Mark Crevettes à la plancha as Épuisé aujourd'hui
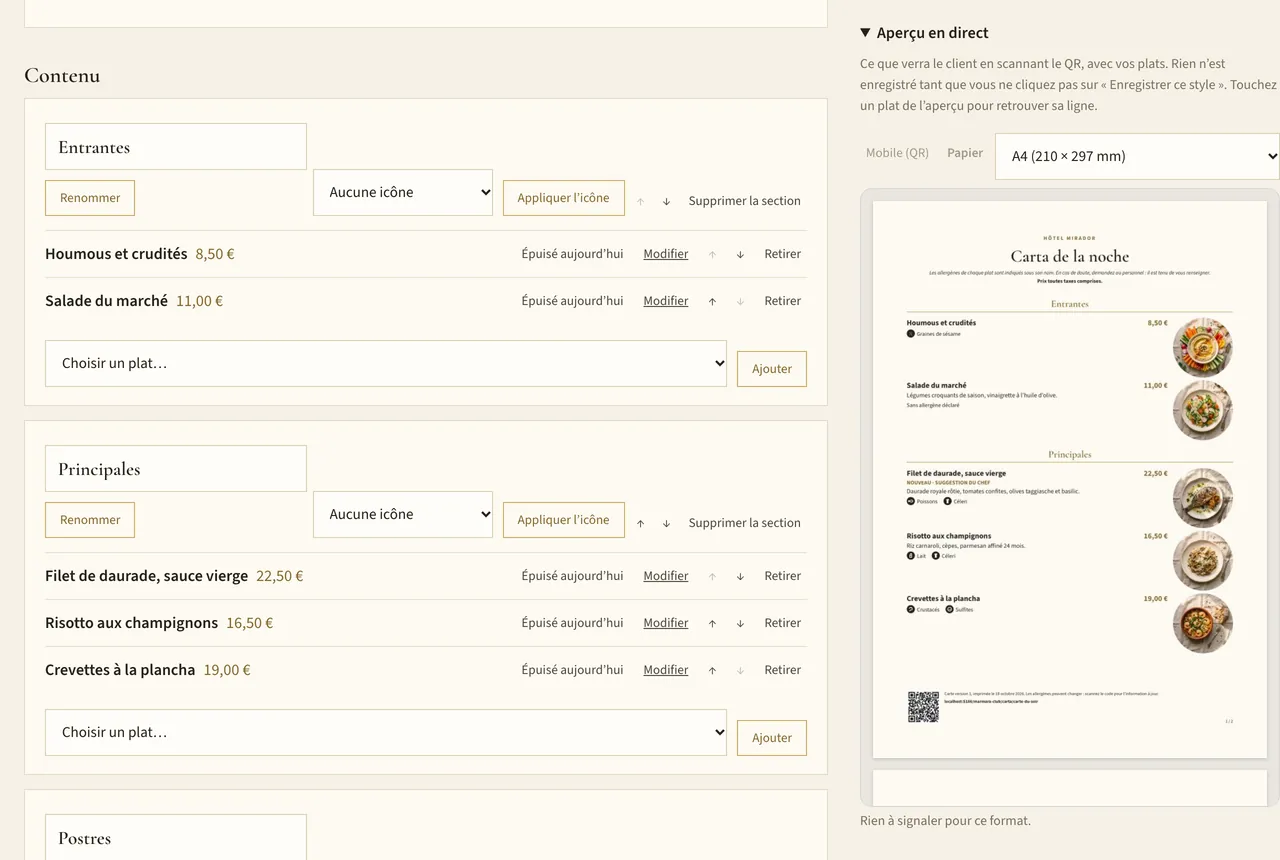 coord(572,670)
